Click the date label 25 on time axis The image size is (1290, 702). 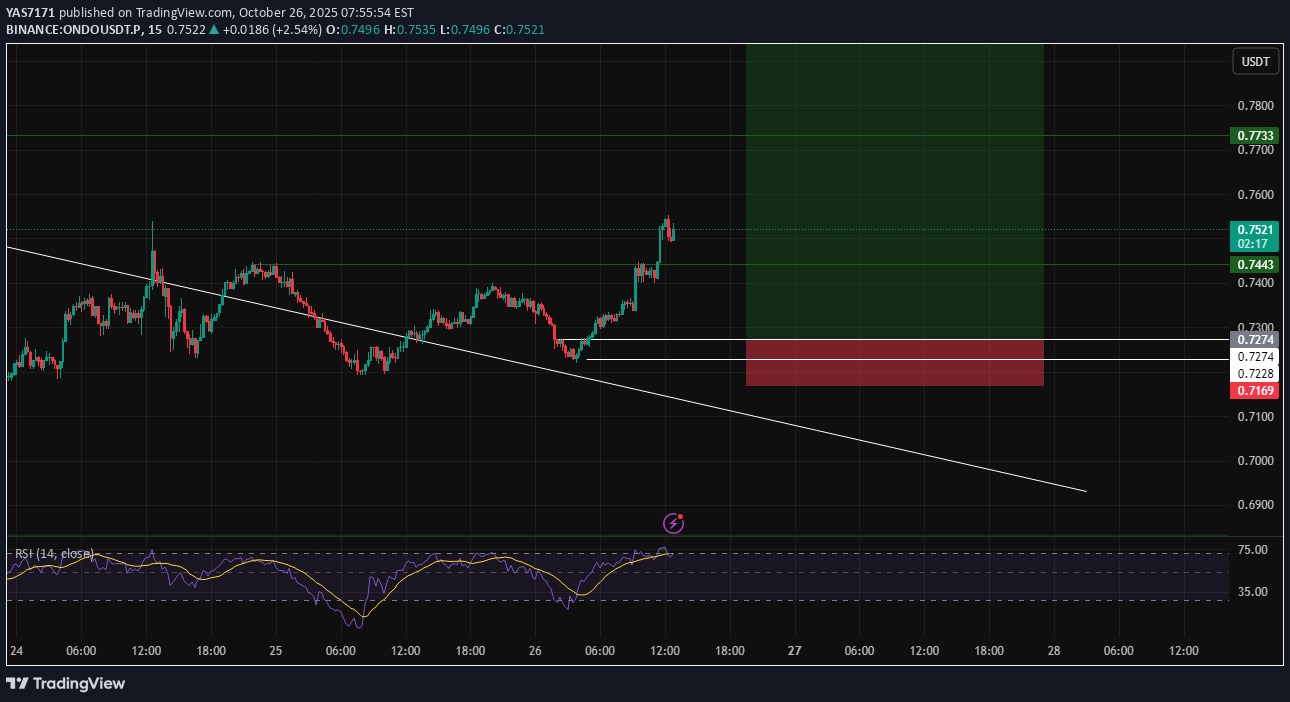(x=276, y=651)
